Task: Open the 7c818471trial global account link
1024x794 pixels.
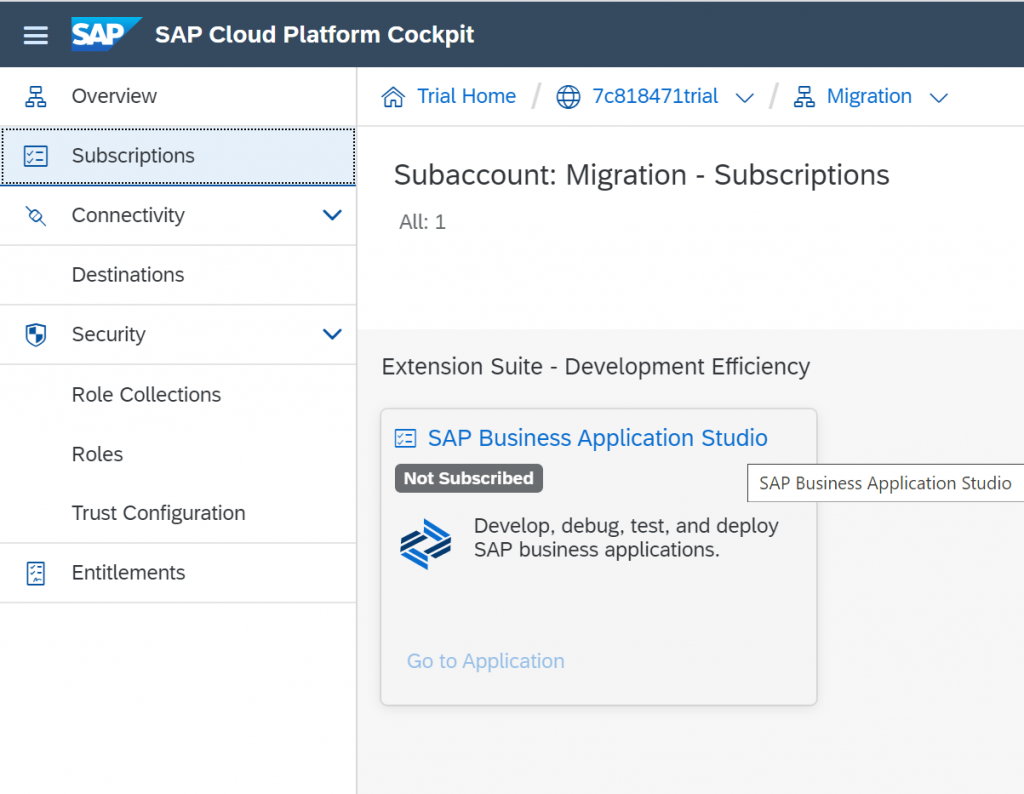Action: 654,96
